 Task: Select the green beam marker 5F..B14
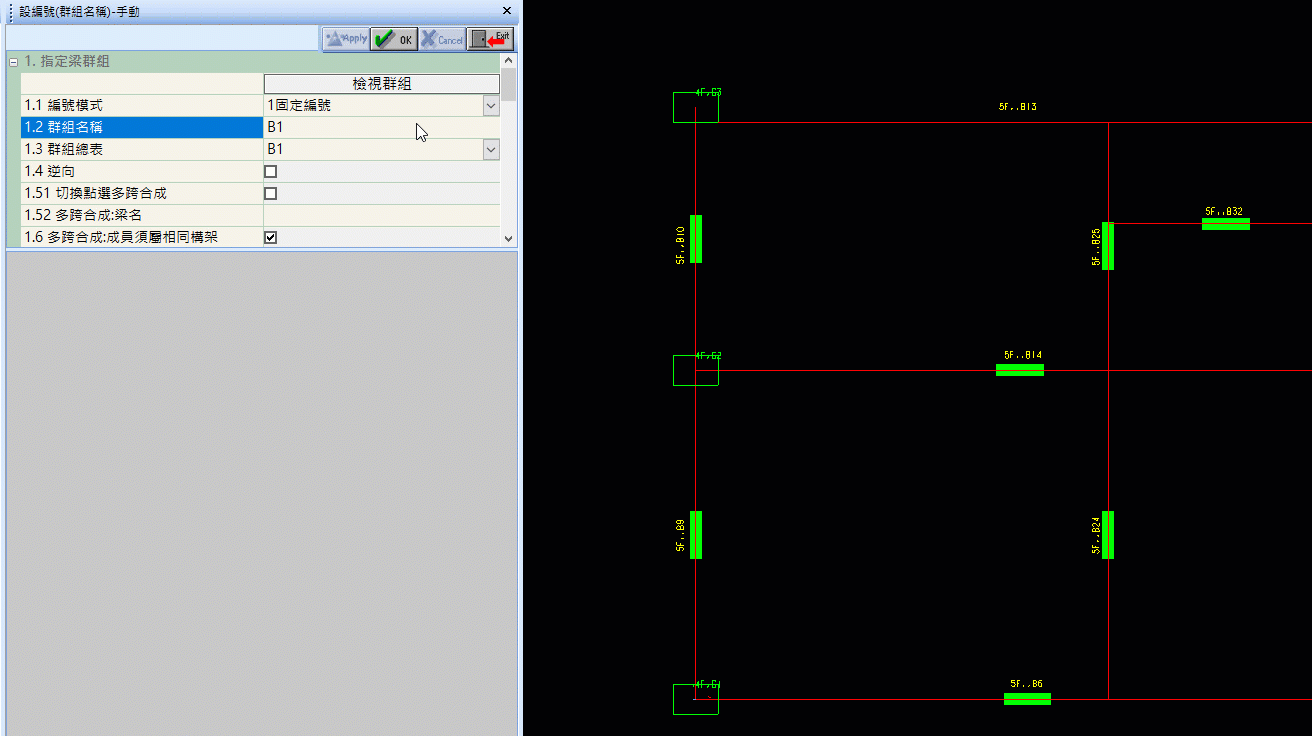point(1019,370)
